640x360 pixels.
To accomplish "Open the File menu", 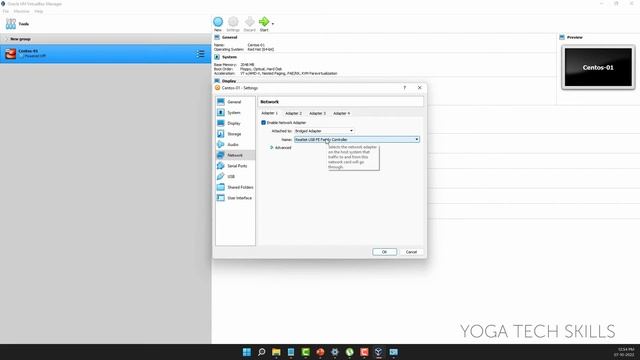I will tap(6, 11).
